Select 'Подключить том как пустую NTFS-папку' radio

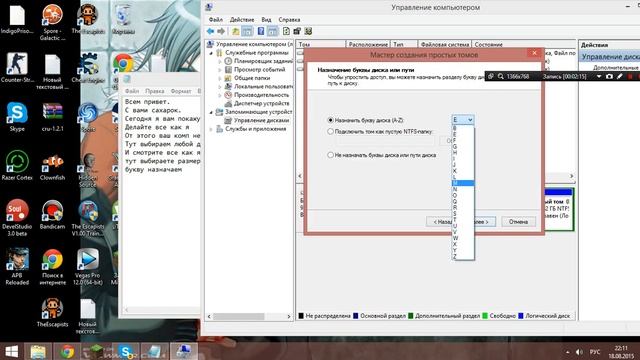pyautogui.click(x=331, y=131)
